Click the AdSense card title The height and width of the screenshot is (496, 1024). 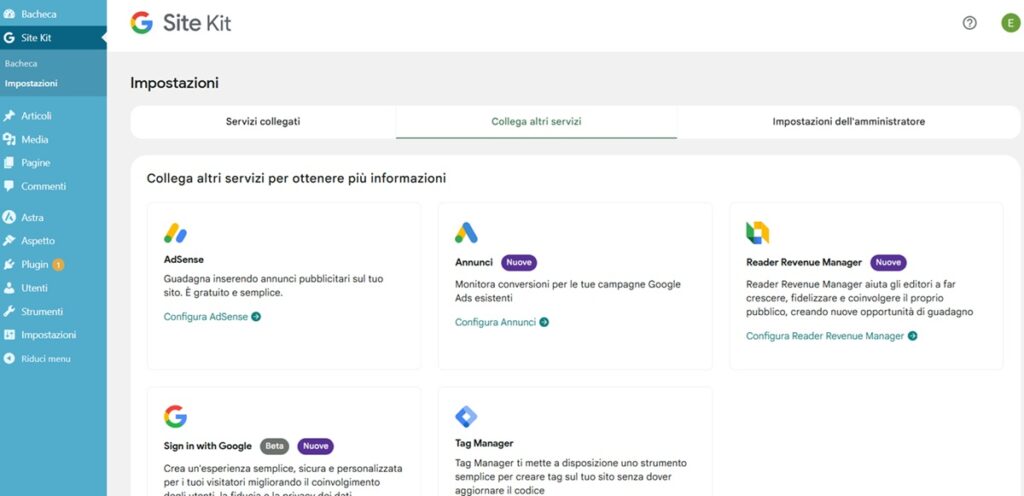pyautogui.click(x=184, y=260)
